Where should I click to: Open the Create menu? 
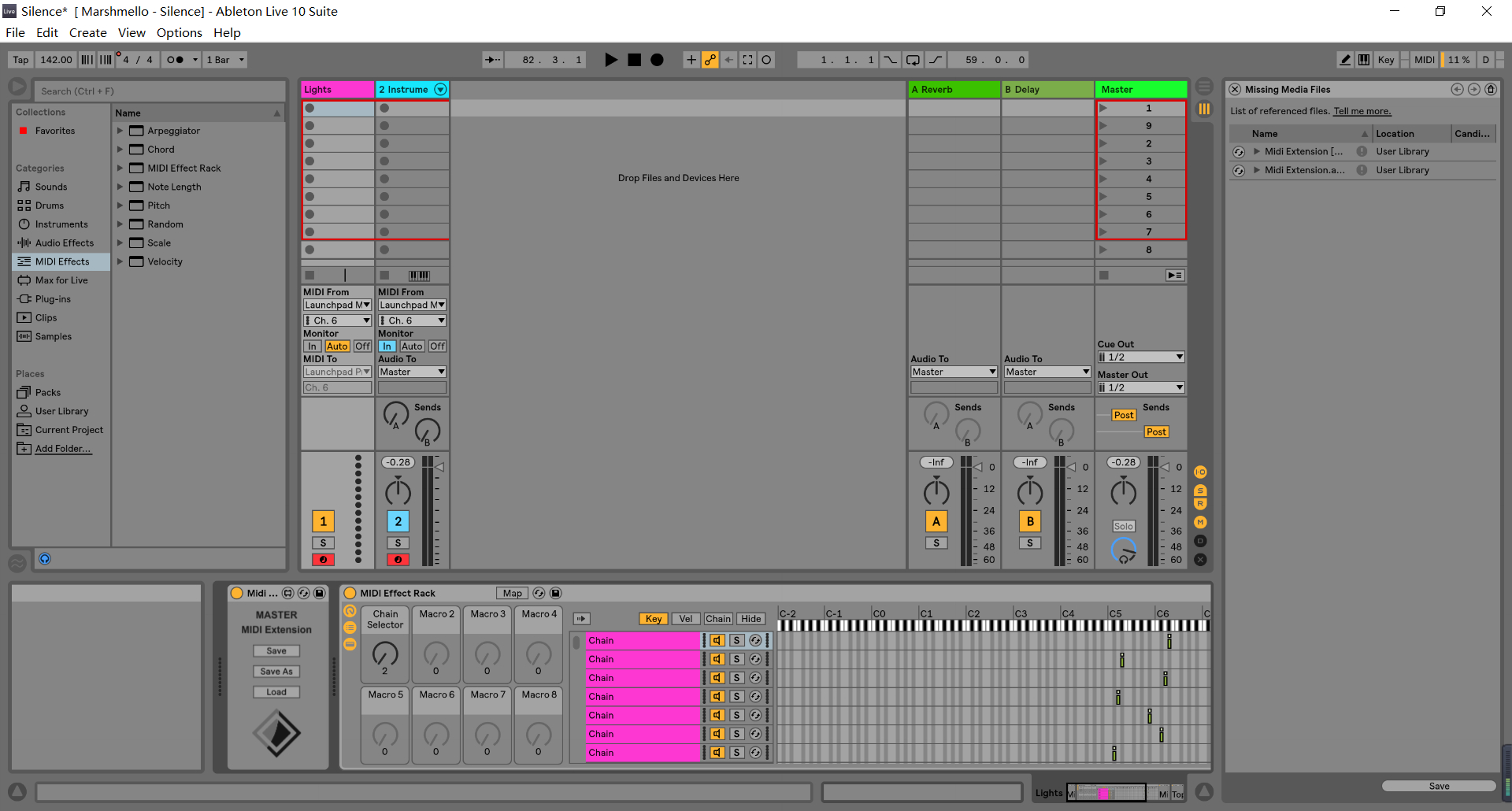[88, 33]
